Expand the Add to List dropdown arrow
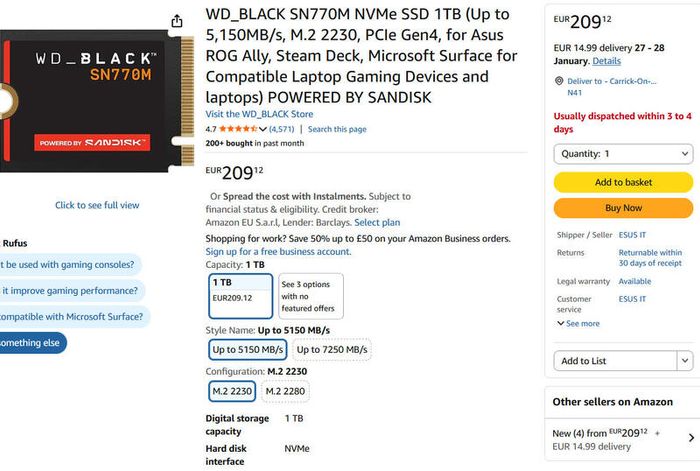 tap(685, 361)
